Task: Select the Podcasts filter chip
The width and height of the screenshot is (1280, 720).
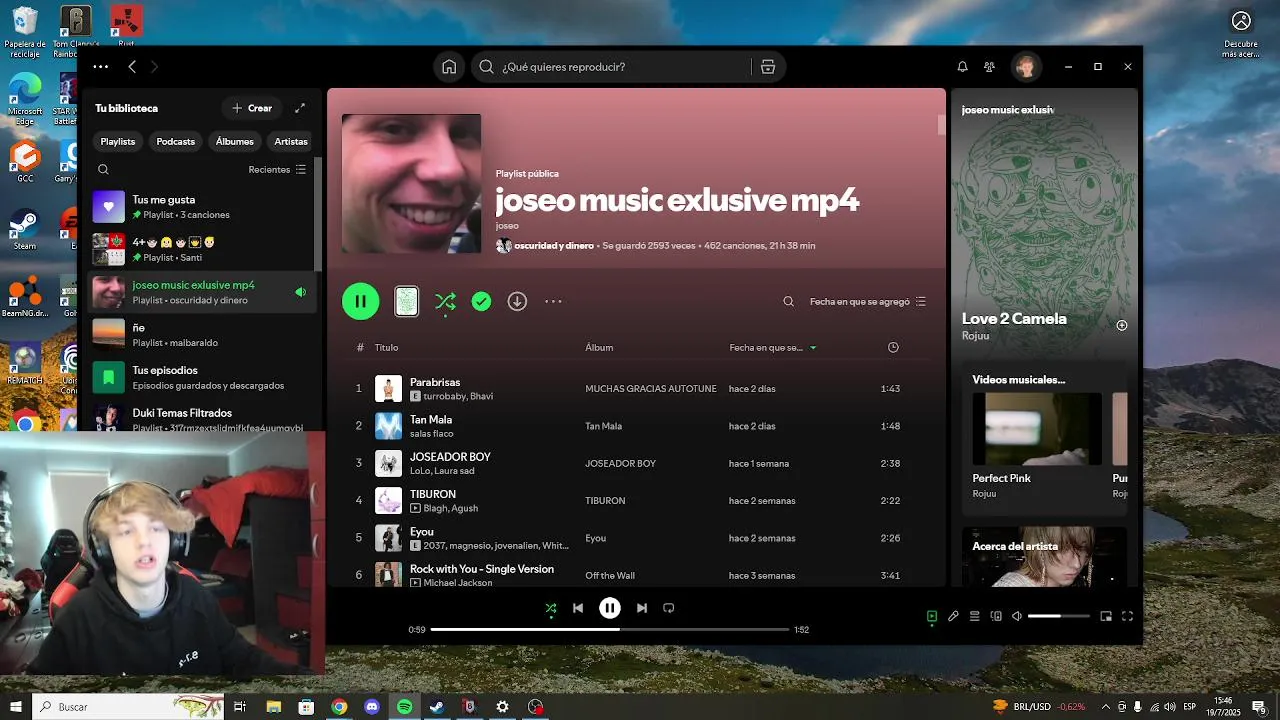Action: [175, 142]
